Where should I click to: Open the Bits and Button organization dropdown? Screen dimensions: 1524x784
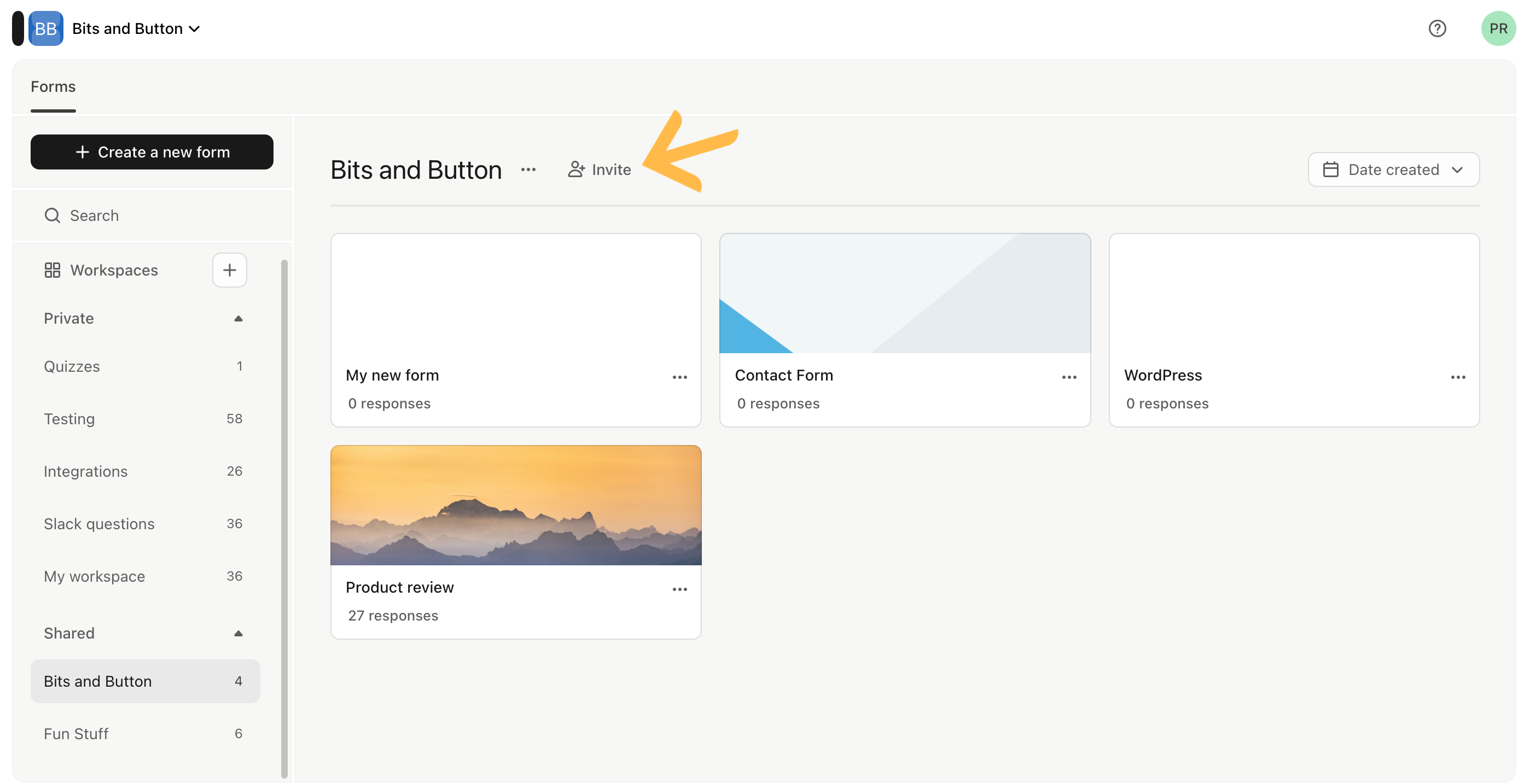pos(136,28)
